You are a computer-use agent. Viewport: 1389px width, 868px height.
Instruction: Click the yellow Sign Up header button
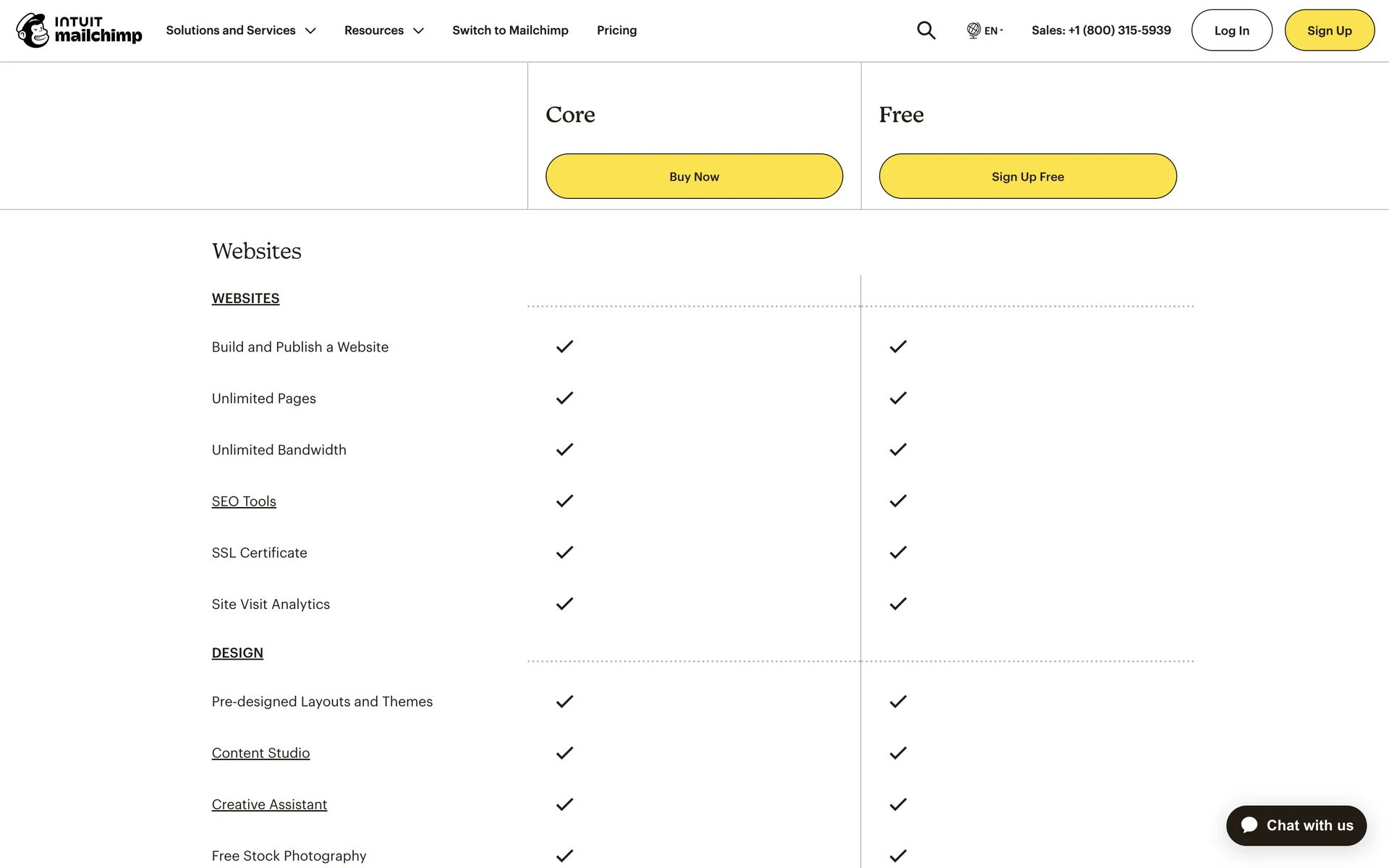[x=1329, y=30]
